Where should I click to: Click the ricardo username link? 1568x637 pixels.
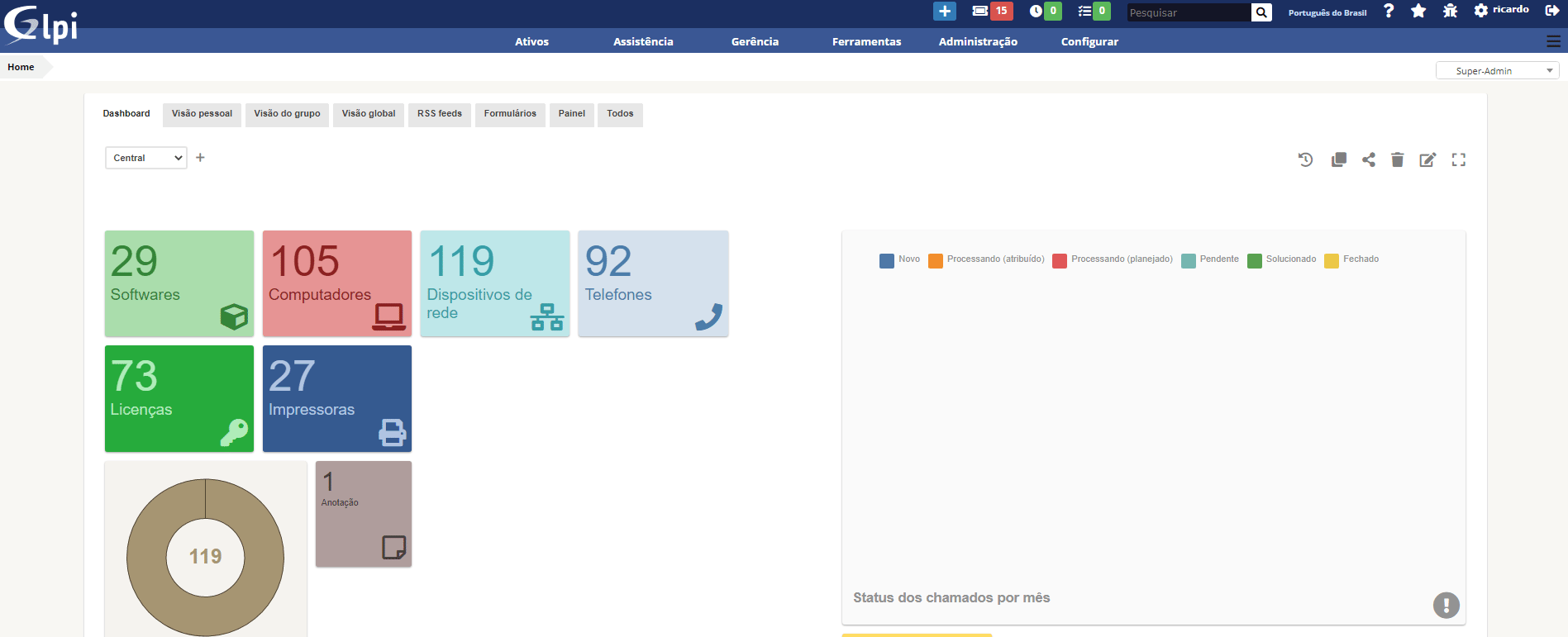(x=1510, y=9)
